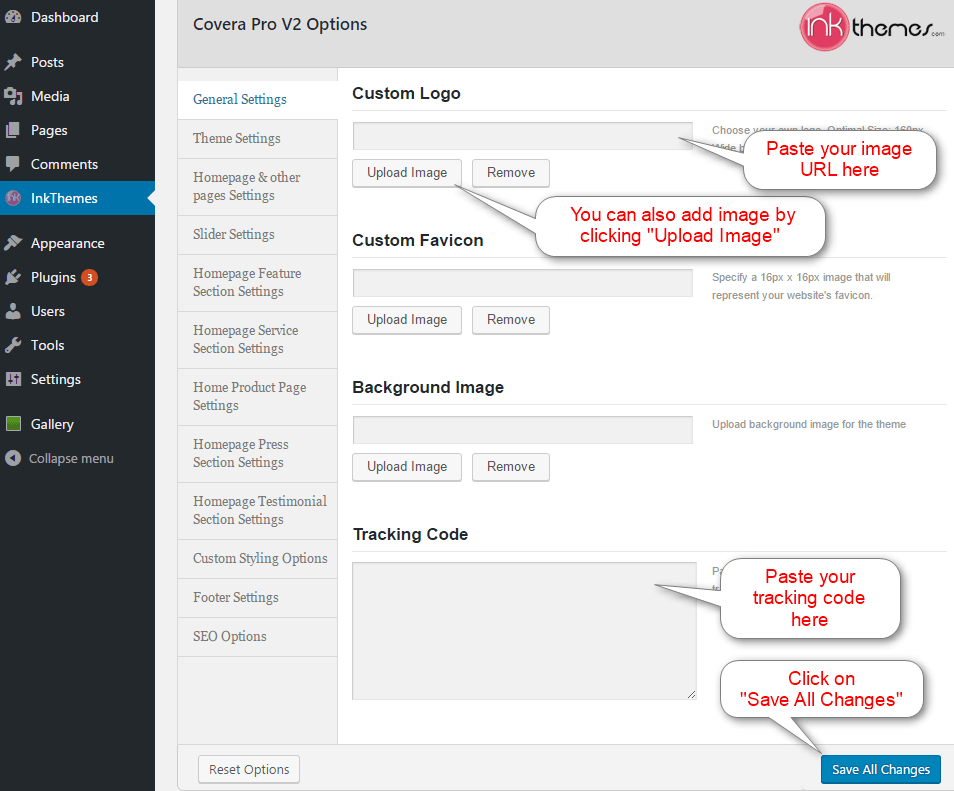Click the Comments speech bubble icon
Viewport: 954px width, 791px height.
(13, 164)
